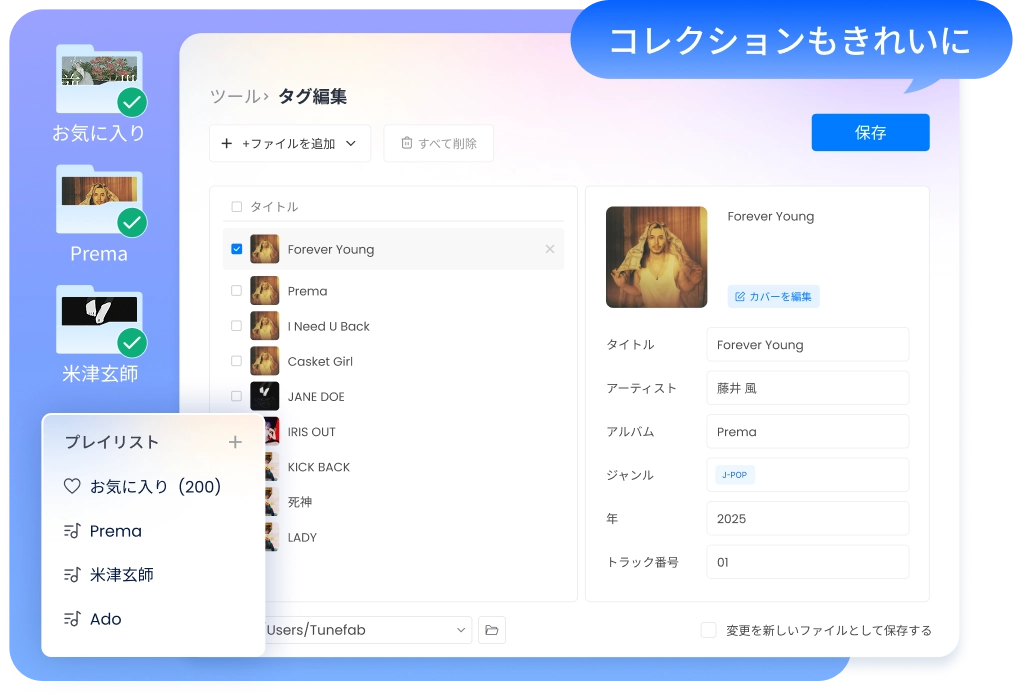
Task: Check the Casket Girl checkbox
Action: (x=237, y=361)
